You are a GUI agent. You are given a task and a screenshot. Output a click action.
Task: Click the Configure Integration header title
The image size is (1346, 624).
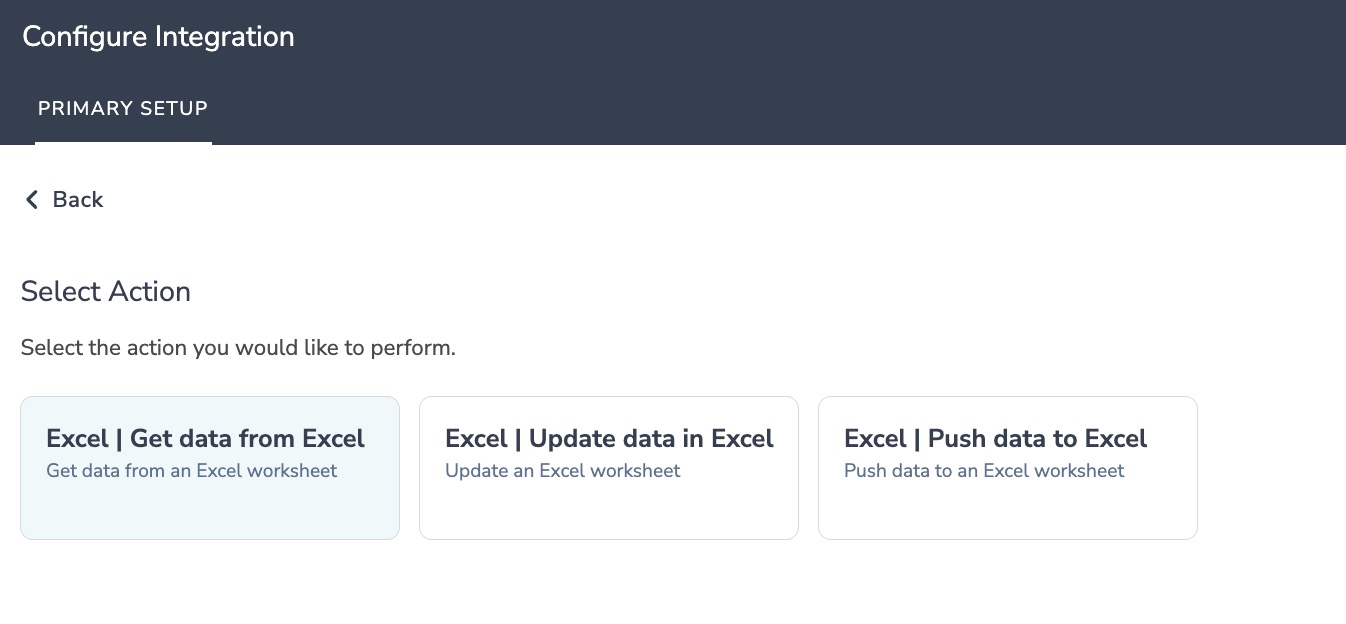point(158,37)
